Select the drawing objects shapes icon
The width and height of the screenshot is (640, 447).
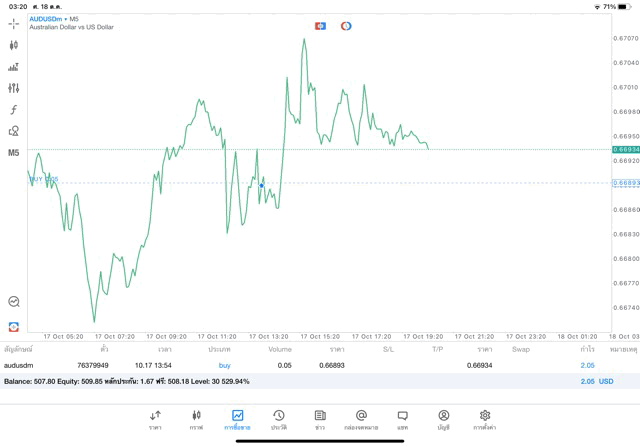tap(14, 131)
